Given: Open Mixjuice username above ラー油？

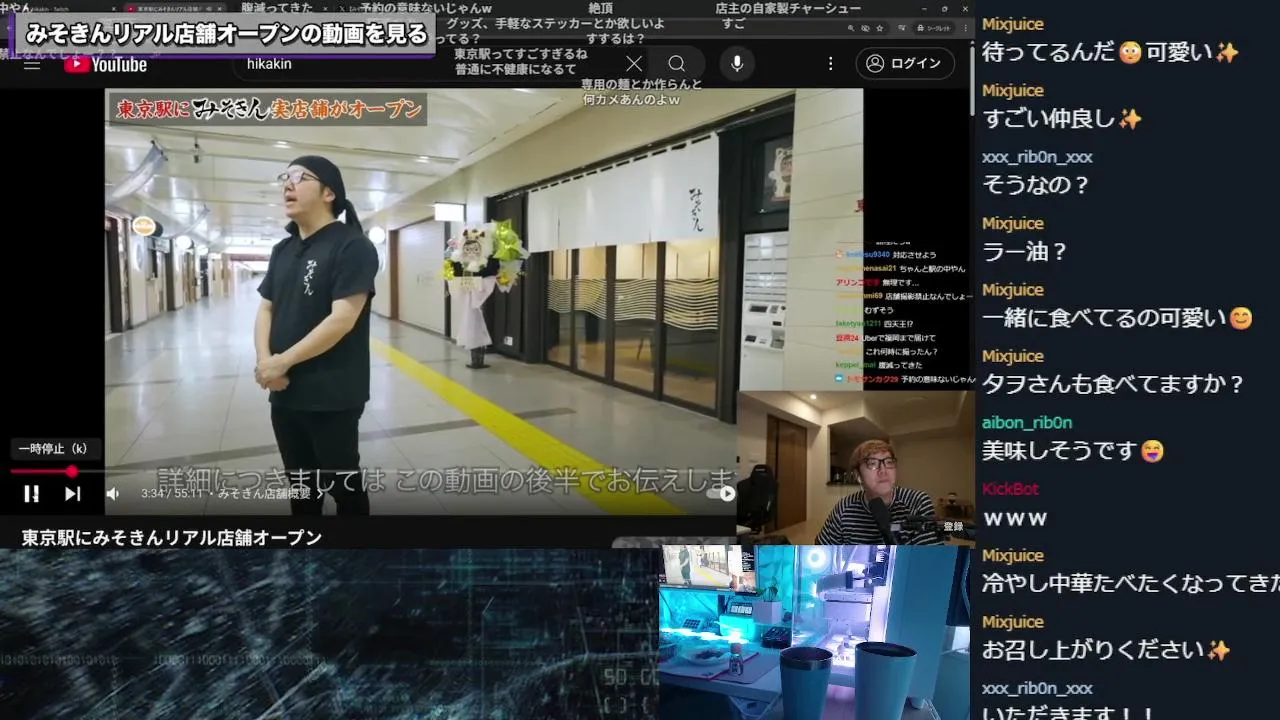Looking at the screenshot, I should (1013, 223).
